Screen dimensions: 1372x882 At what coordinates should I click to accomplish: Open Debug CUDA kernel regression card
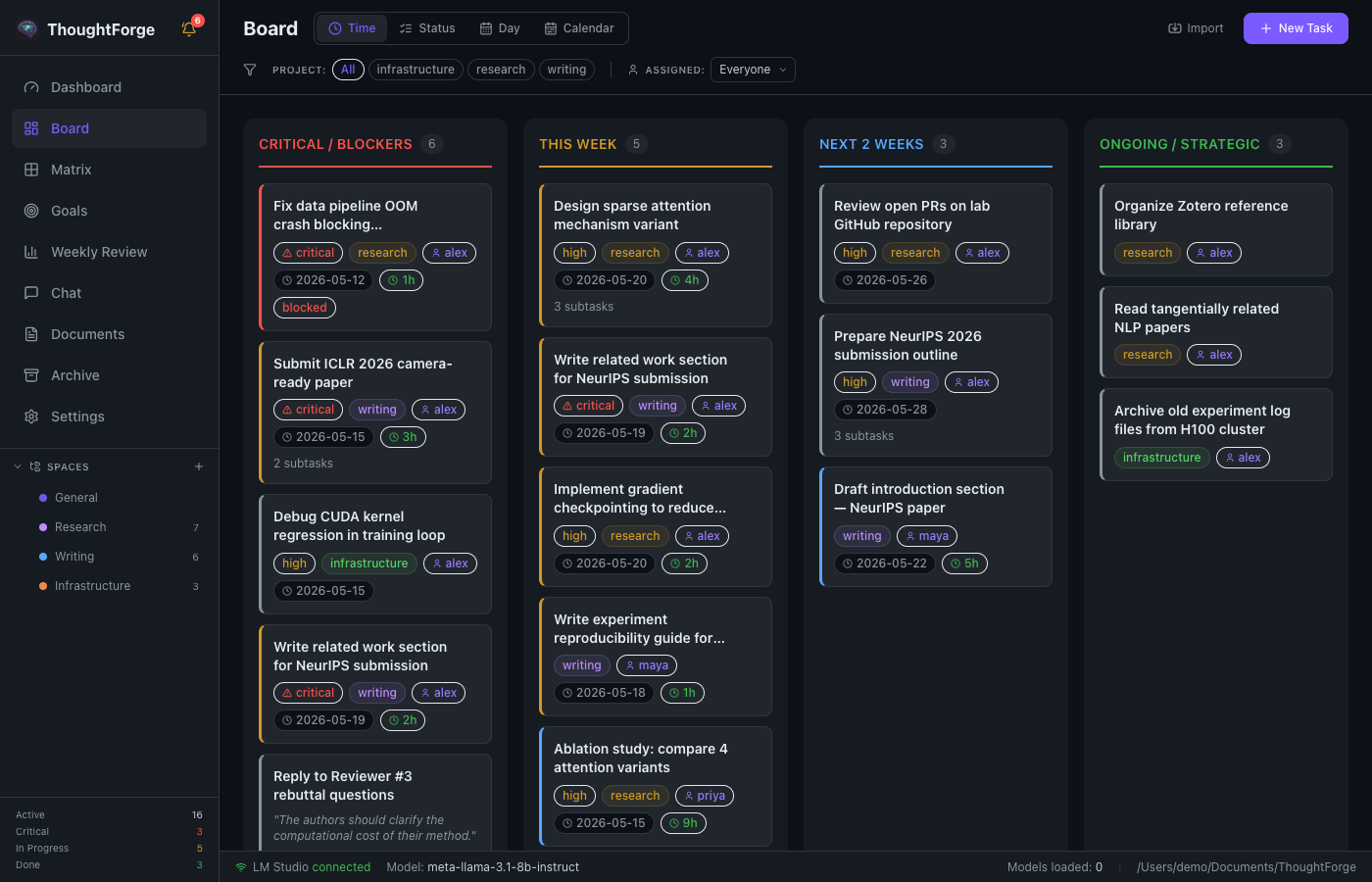point(375,554)
